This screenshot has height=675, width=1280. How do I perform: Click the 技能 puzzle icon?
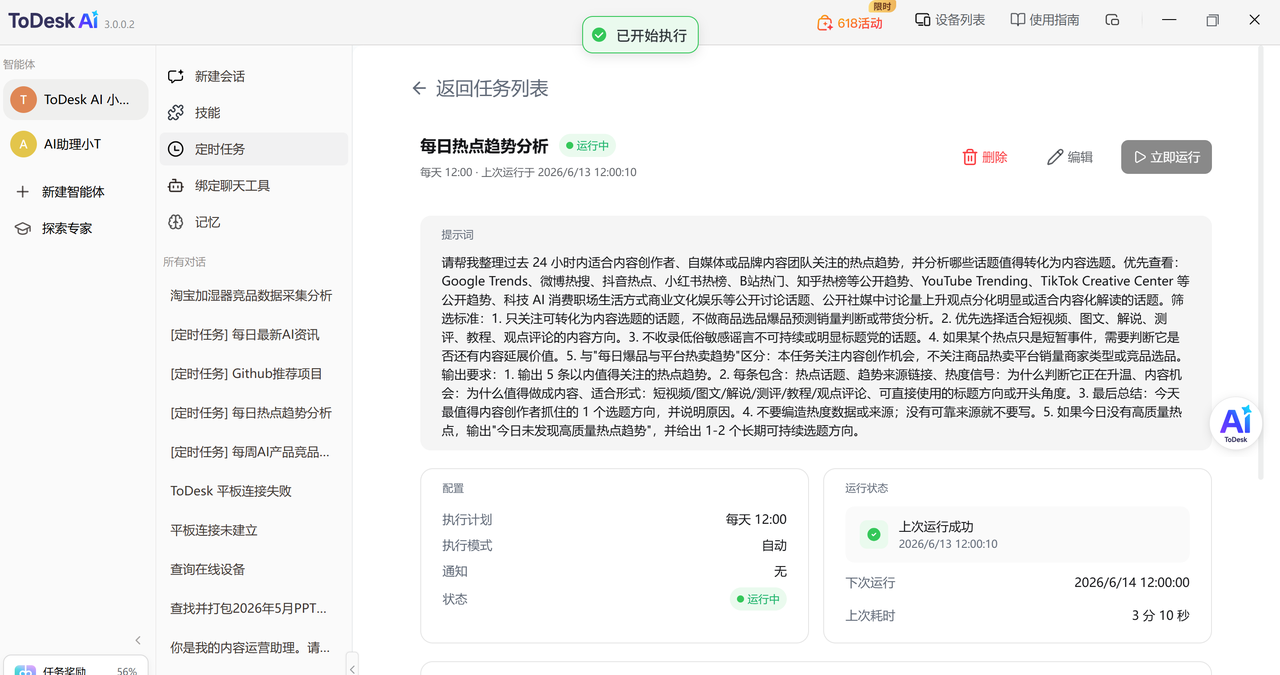click(176, 113)
